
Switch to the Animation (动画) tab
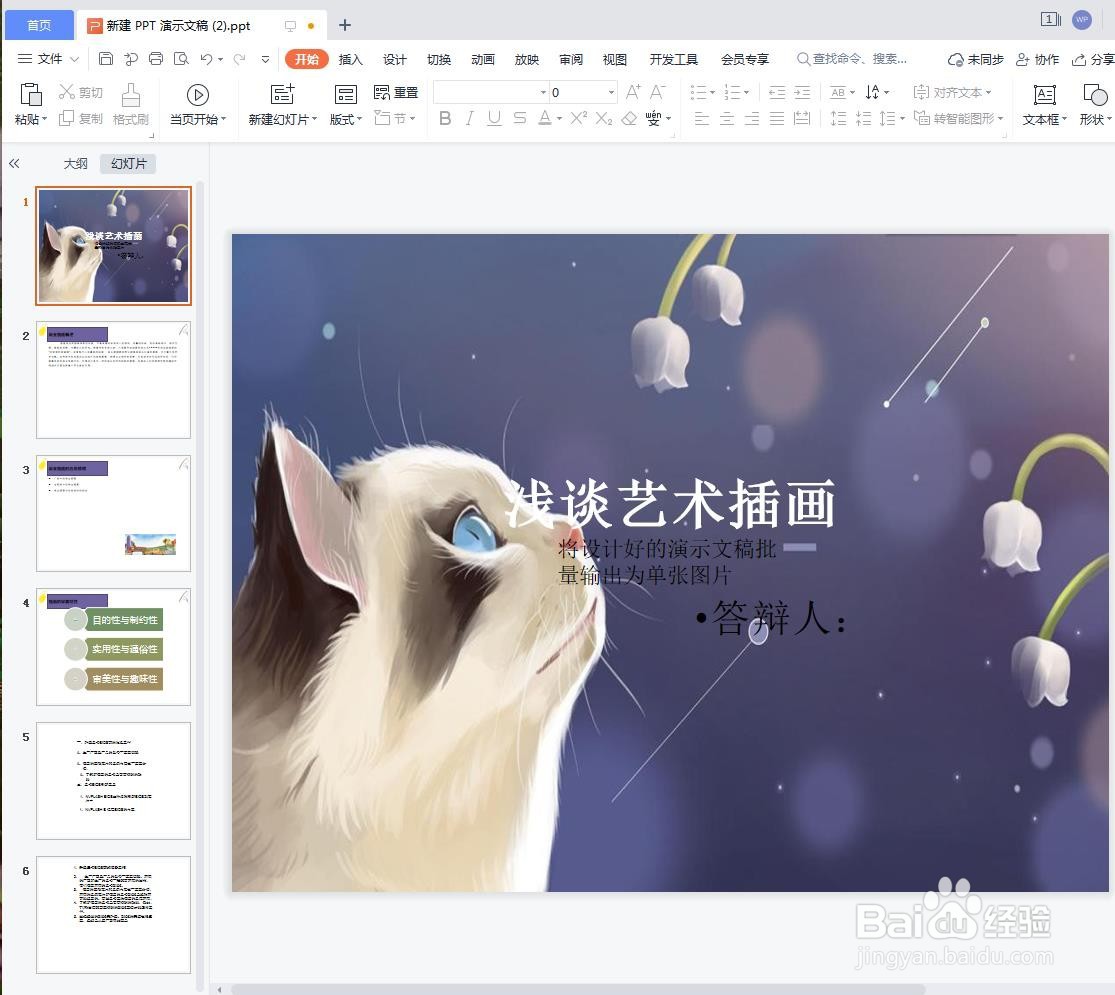coord(483,59)
